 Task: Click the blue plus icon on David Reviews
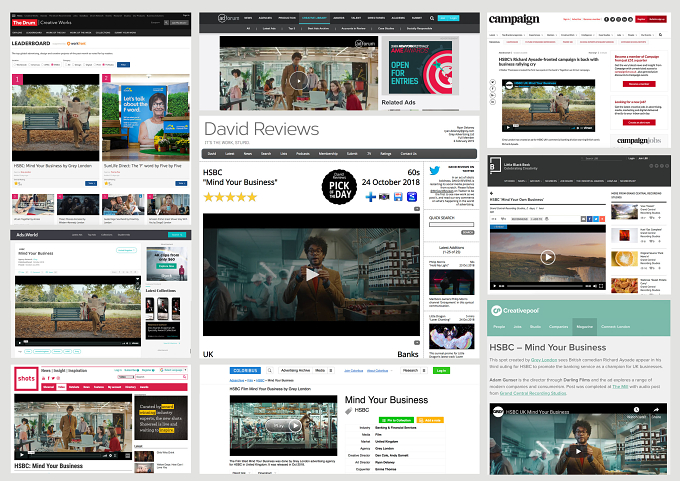(370, 197)
